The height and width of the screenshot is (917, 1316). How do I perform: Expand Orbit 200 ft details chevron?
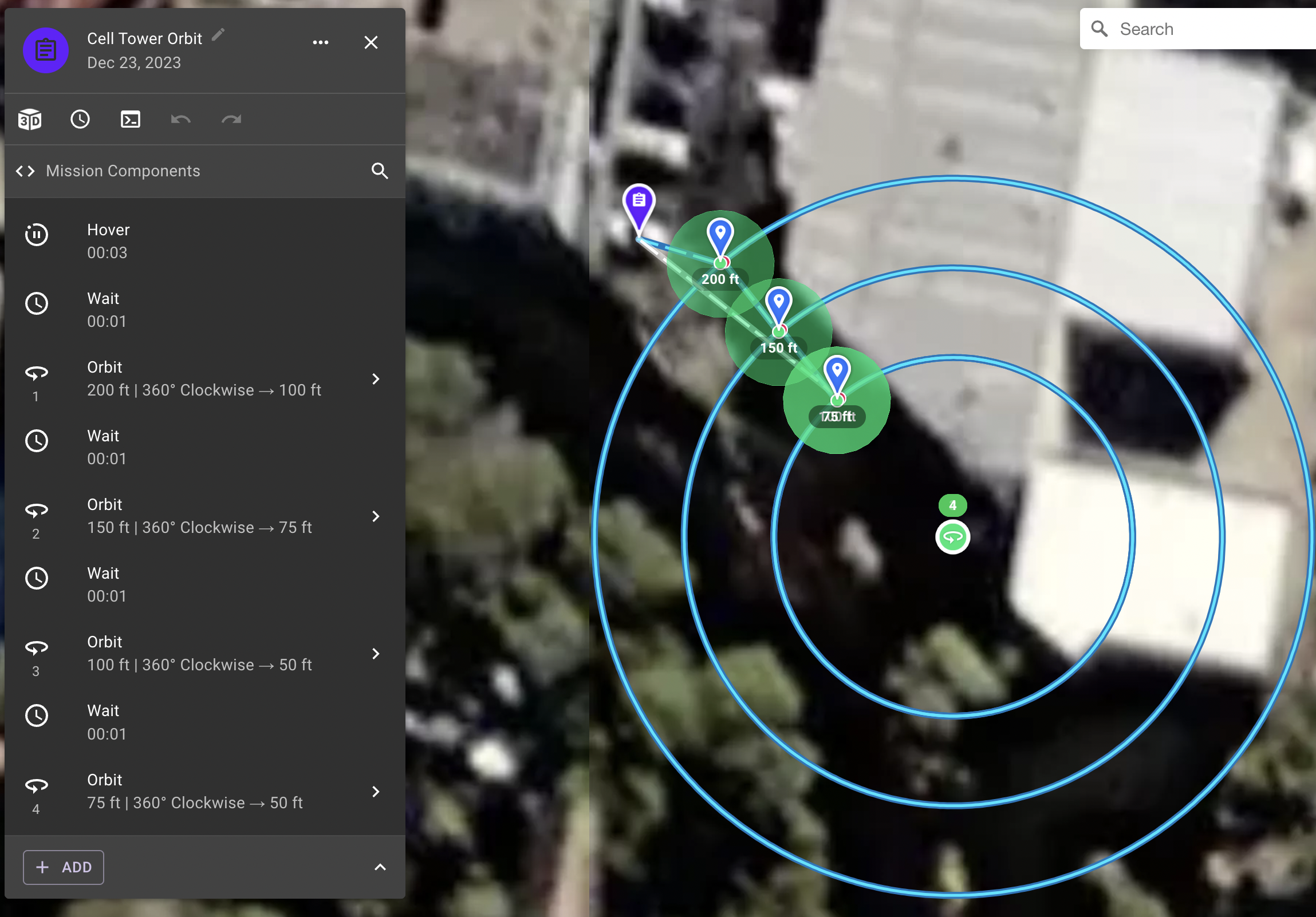pos(376,378)
